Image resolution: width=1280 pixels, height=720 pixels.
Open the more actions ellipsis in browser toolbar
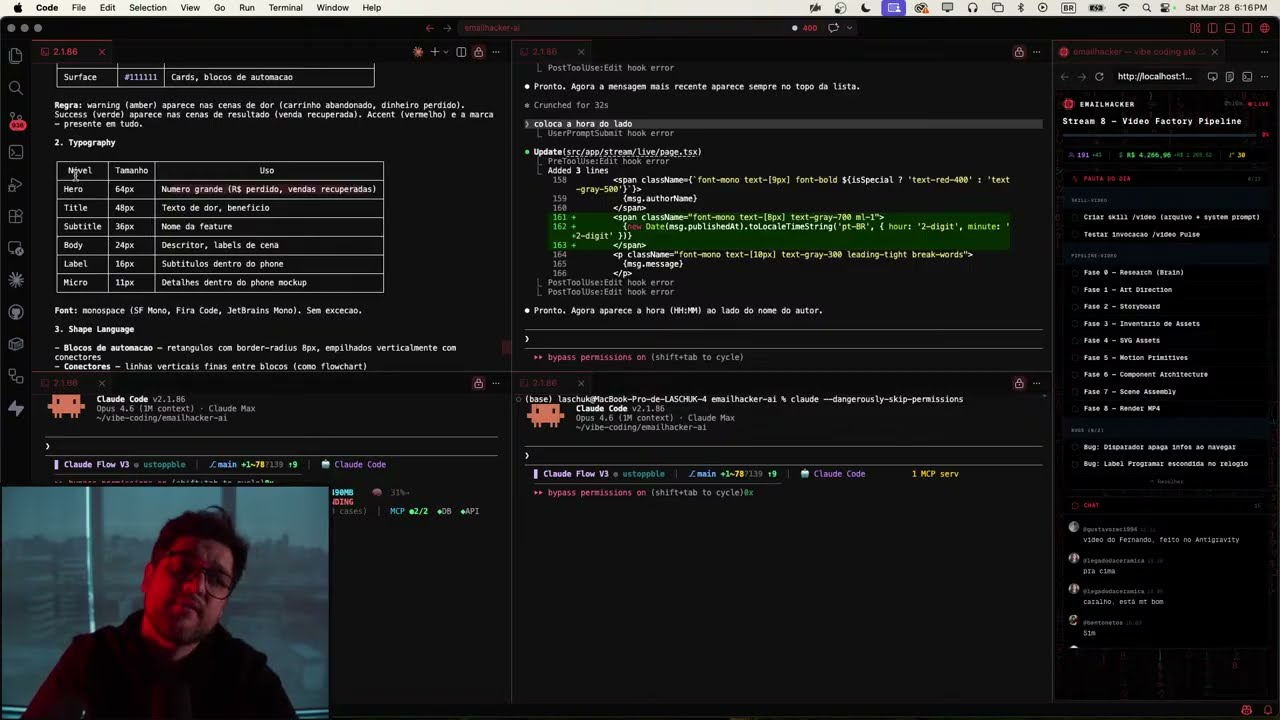(1264, 76)
